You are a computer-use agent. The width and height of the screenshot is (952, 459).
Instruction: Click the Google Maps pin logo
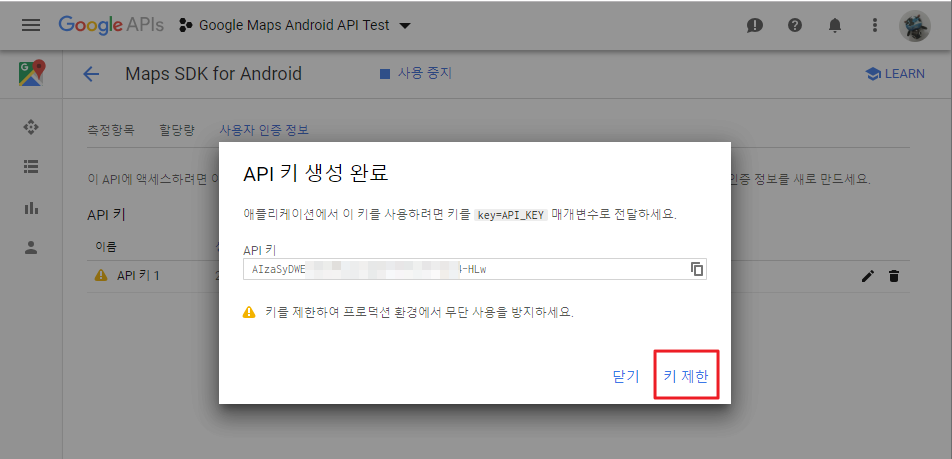(32, 73)
